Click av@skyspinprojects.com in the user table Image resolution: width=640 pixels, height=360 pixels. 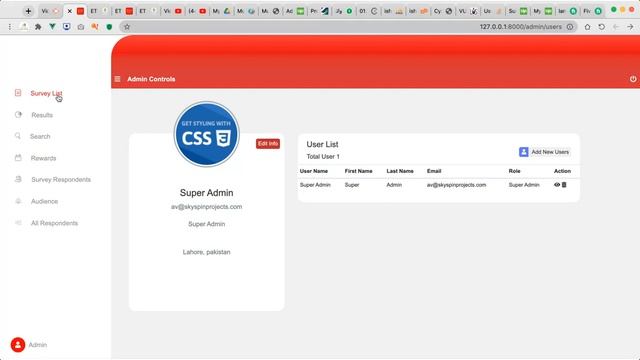click(456, 185)
